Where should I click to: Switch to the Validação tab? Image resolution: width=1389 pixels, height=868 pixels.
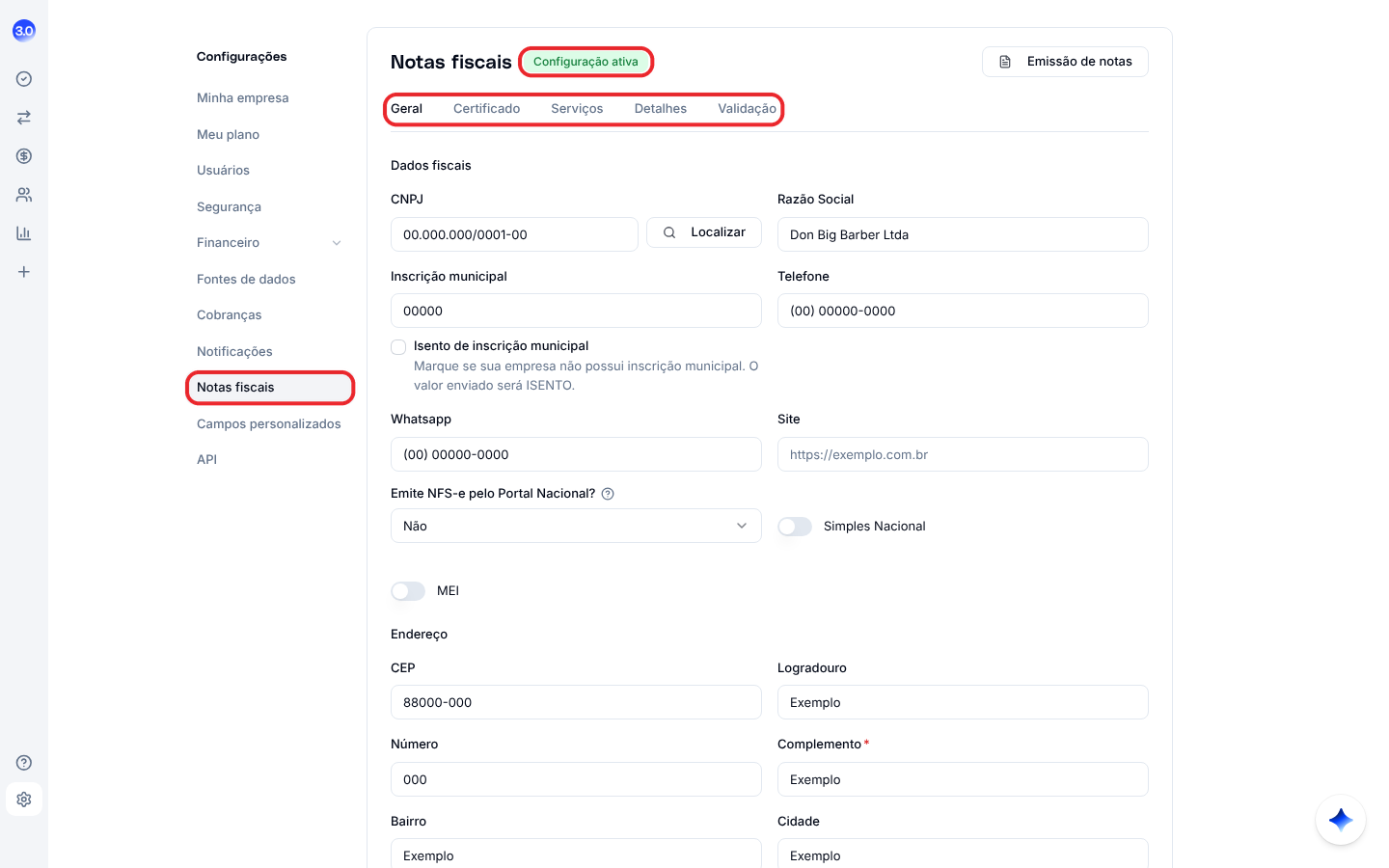[x=747, y=109]
